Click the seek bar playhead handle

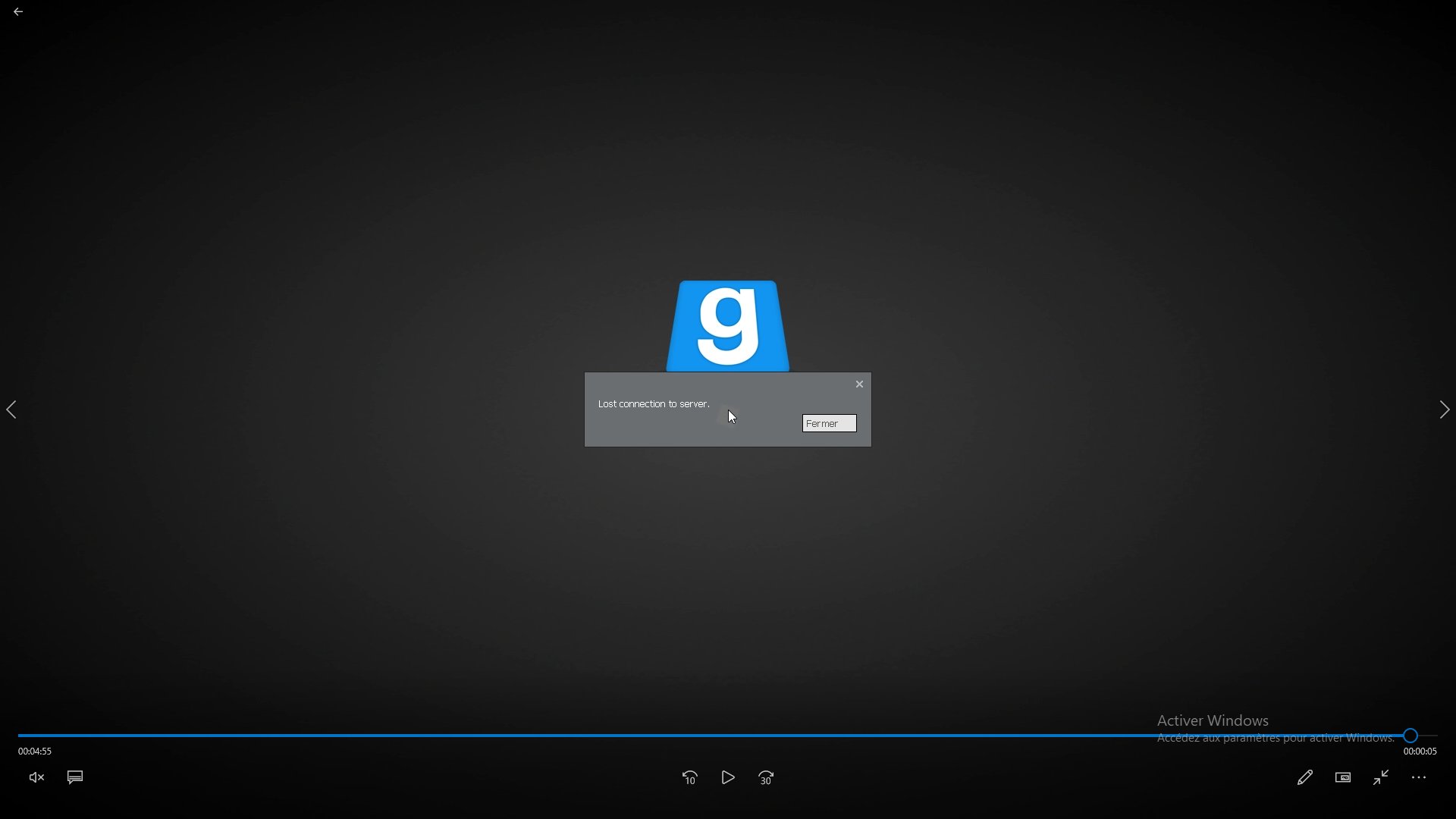[x=1411, y=736]
